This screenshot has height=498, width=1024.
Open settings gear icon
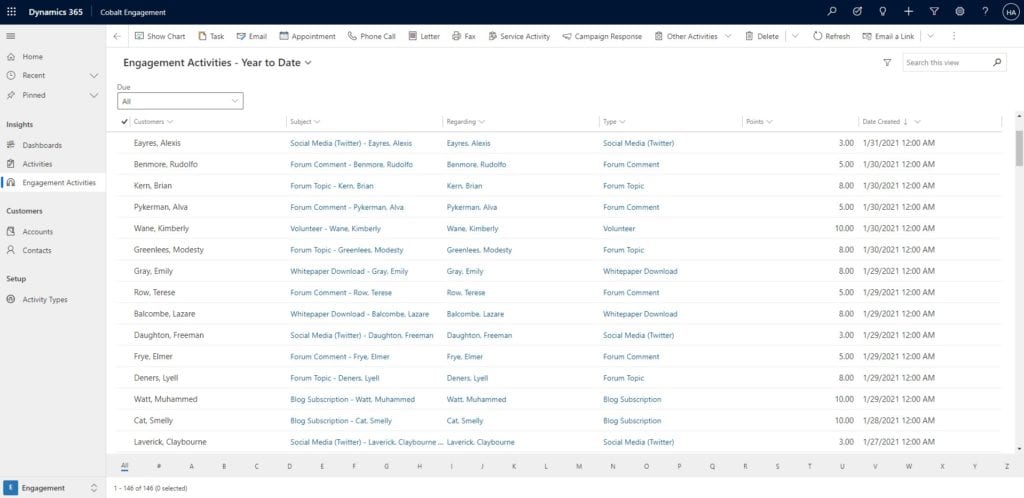[x=959, y=12]
